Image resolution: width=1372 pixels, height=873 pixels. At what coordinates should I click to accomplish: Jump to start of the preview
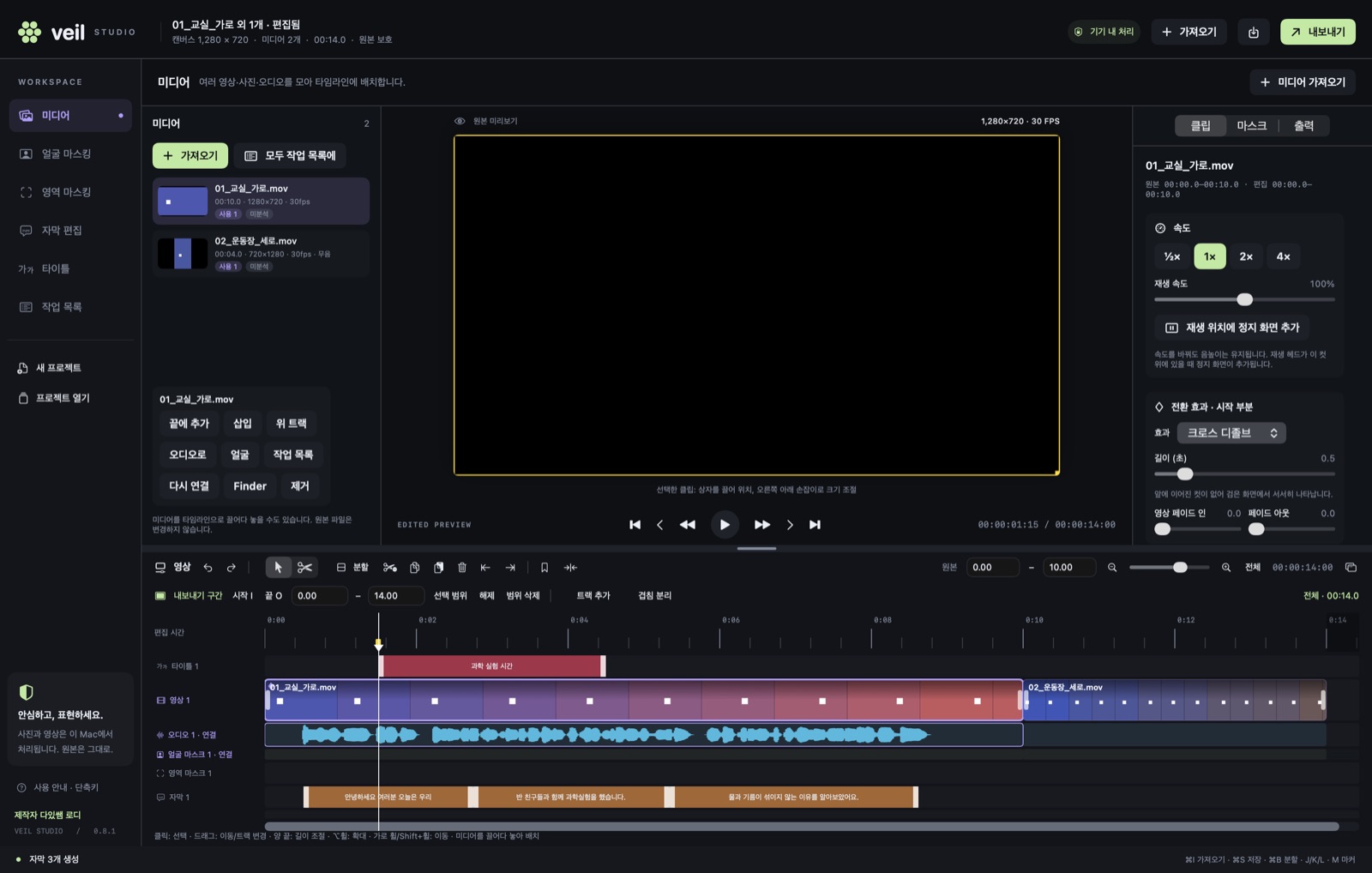635,525
